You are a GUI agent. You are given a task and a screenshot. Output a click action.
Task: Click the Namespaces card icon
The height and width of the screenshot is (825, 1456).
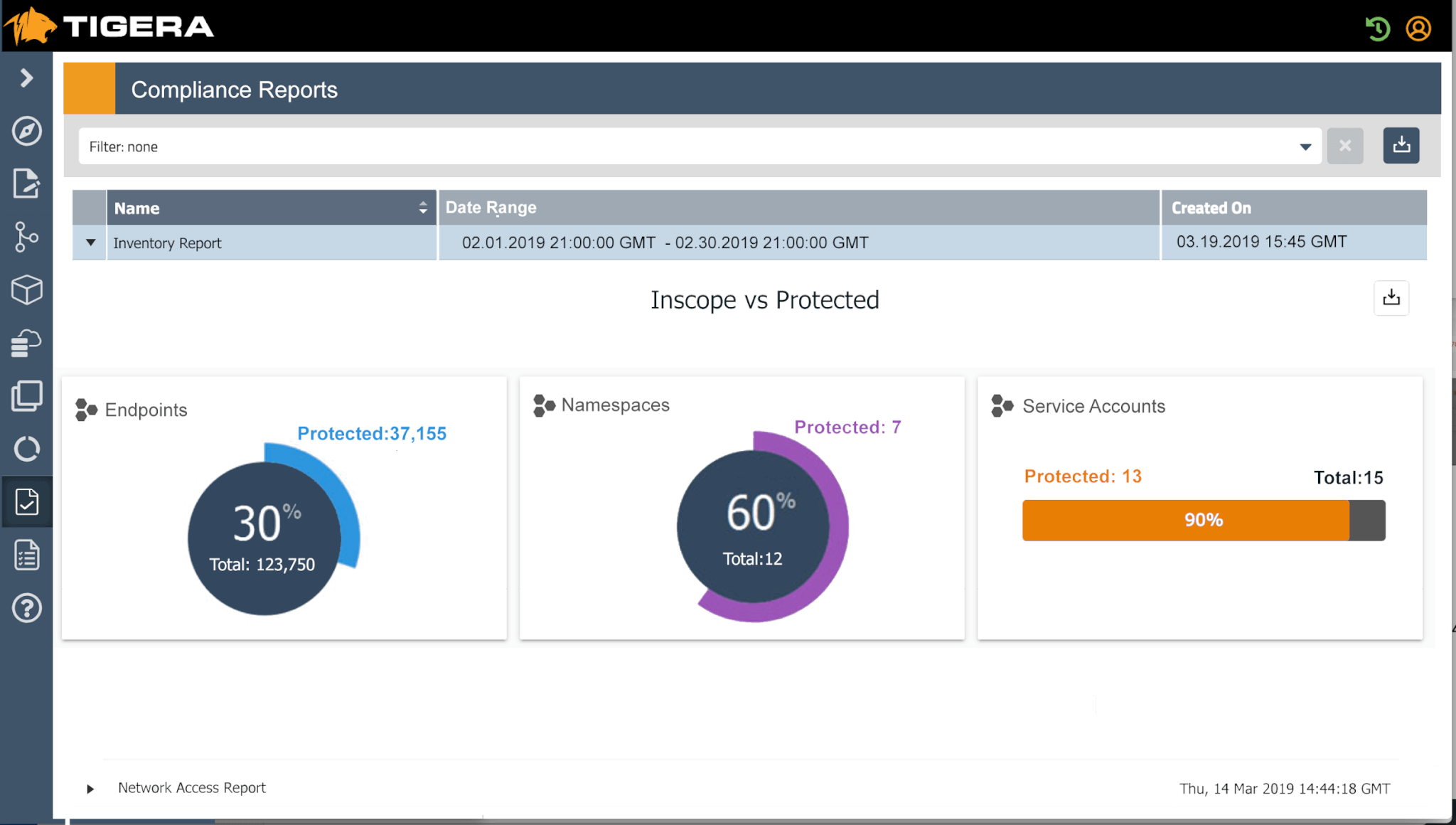[x=544, y=405]
